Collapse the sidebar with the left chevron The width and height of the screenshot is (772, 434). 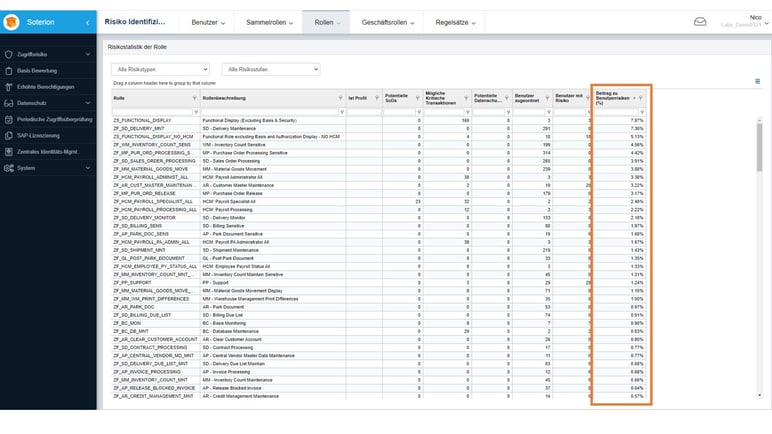(88, 21)
